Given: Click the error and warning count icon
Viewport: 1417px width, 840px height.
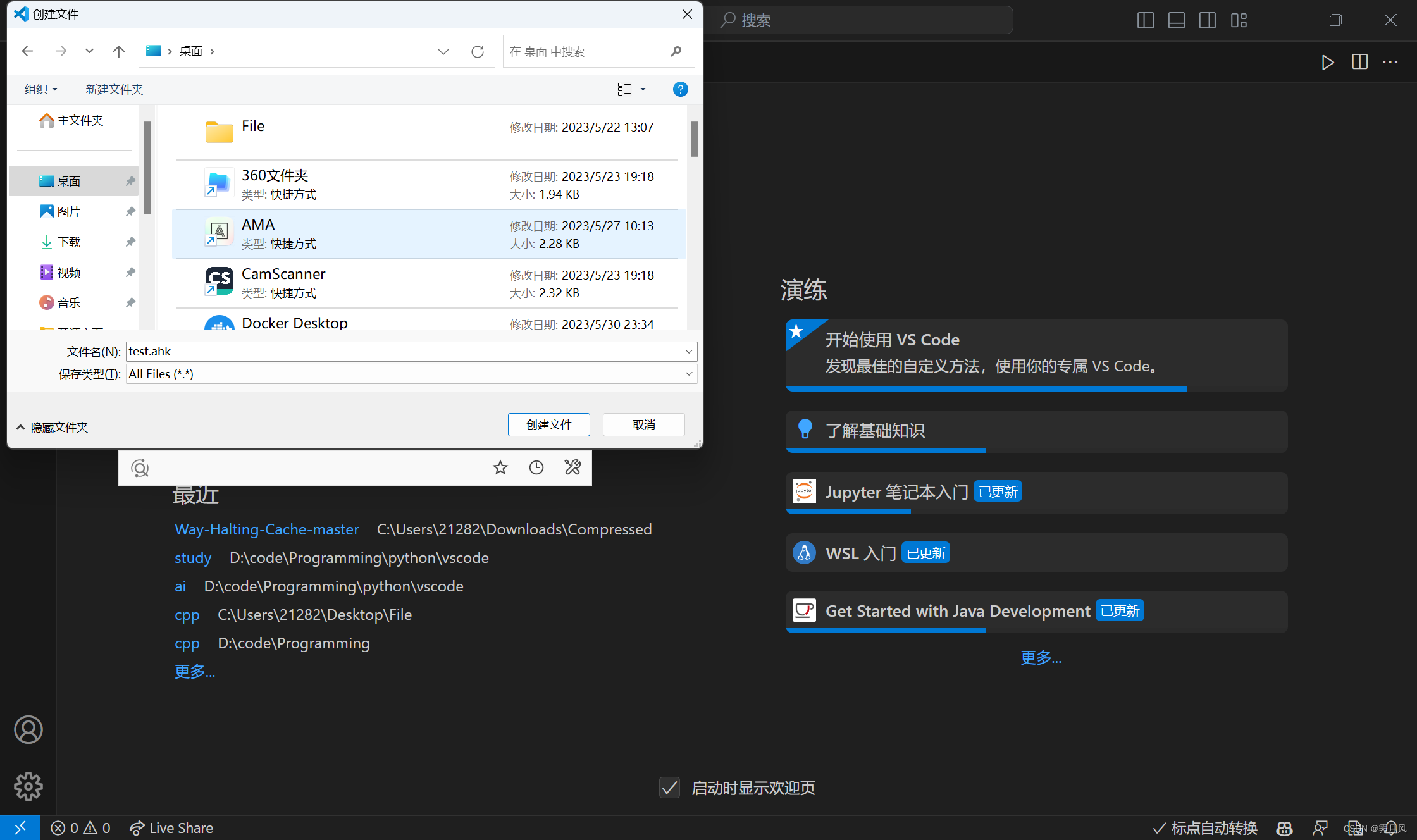Looking at the screenshot, I should [x=82, y=828].
